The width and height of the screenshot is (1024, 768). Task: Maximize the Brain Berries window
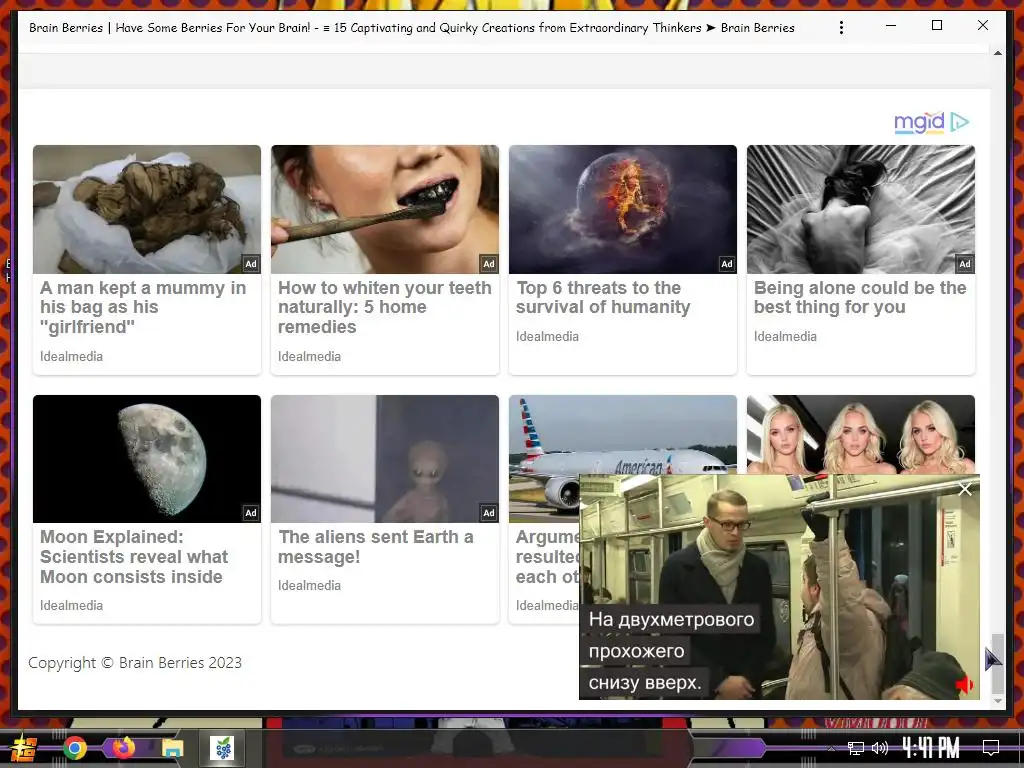tap(936, 25)
